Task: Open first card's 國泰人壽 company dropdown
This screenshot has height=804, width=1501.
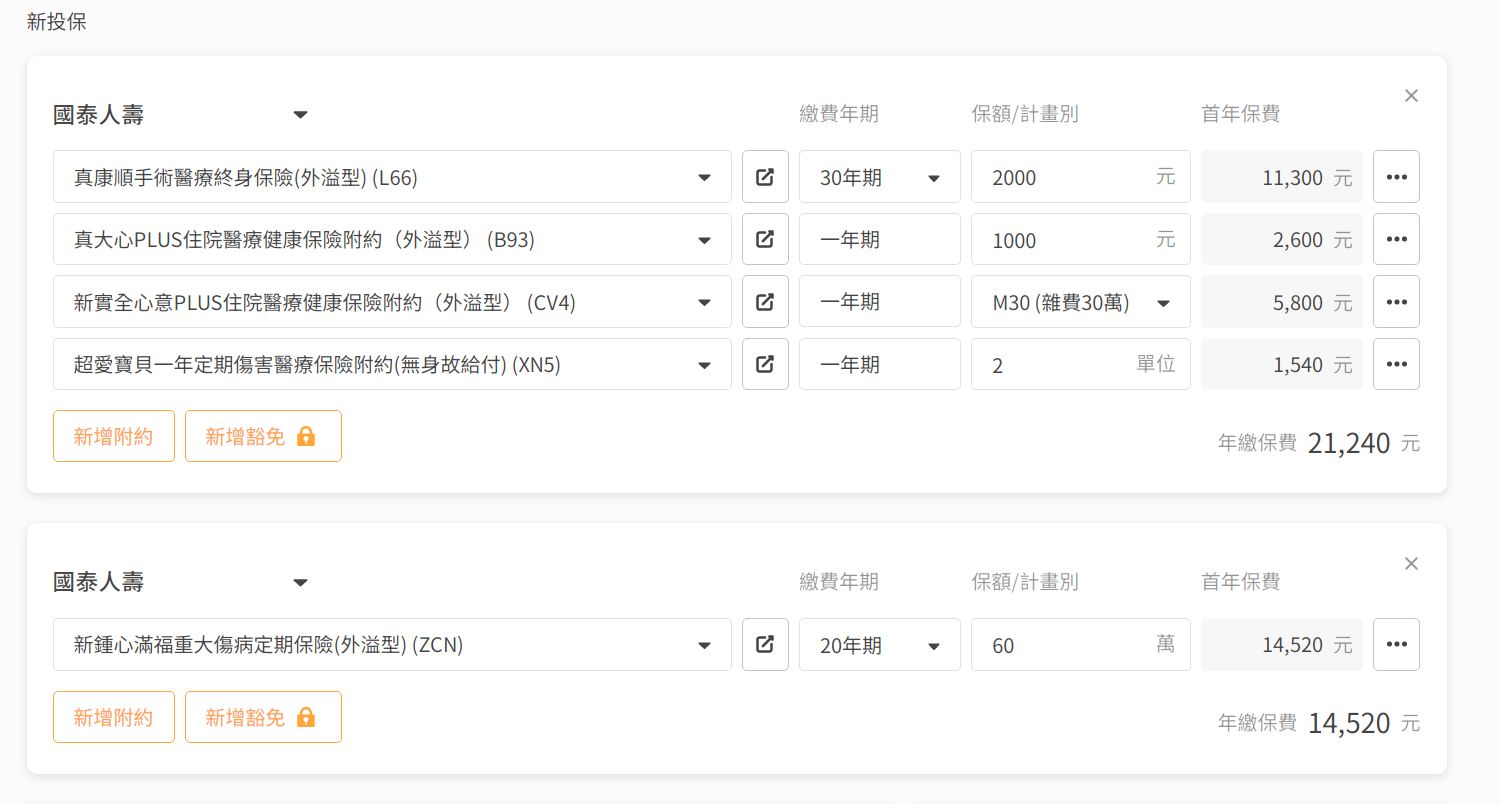Action: [x=181, y=115]
